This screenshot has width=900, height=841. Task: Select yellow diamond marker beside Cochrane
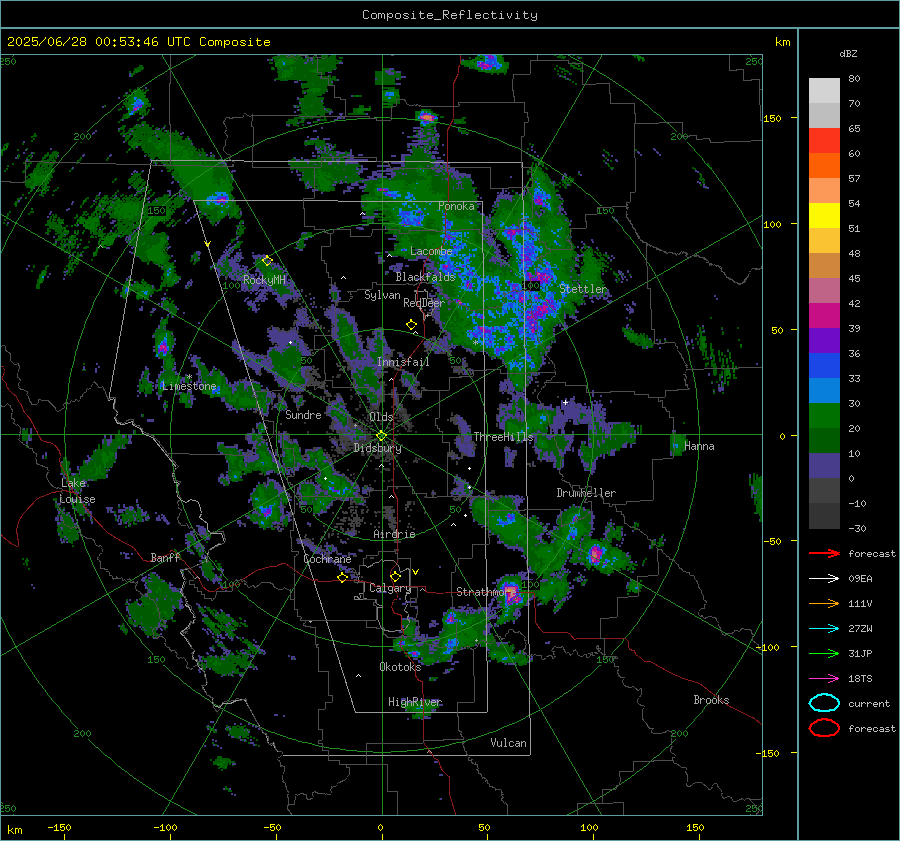click(343, 577)
